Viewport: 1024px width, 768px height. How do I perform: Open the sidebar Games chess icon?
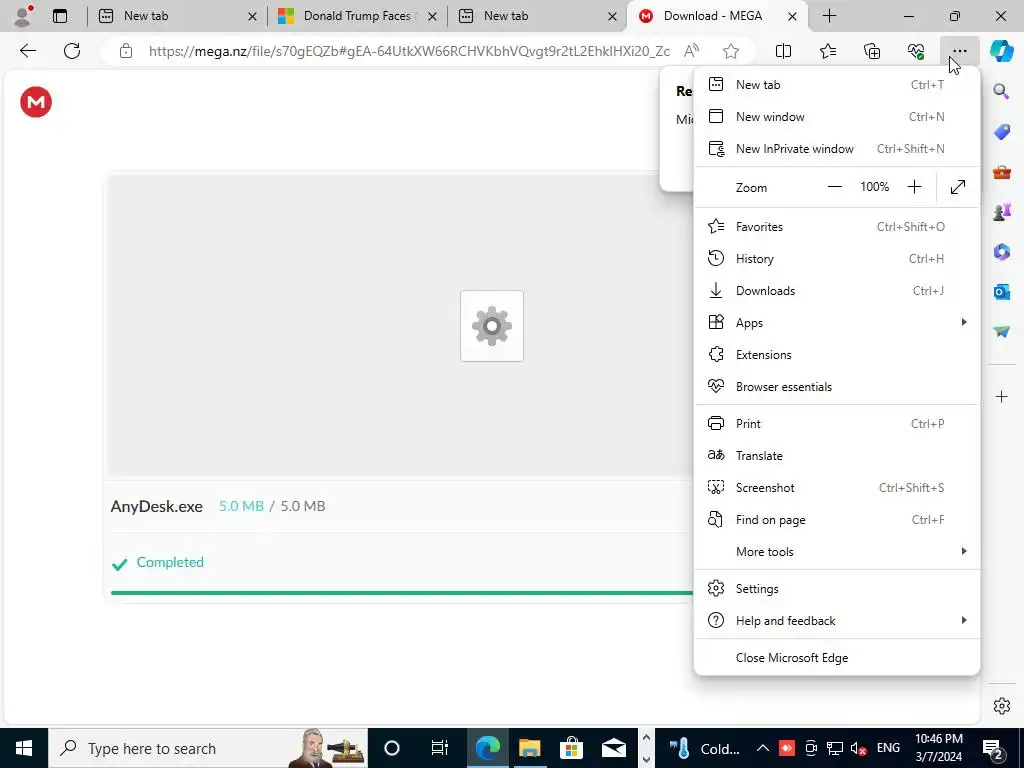[x=1001, y=212]
